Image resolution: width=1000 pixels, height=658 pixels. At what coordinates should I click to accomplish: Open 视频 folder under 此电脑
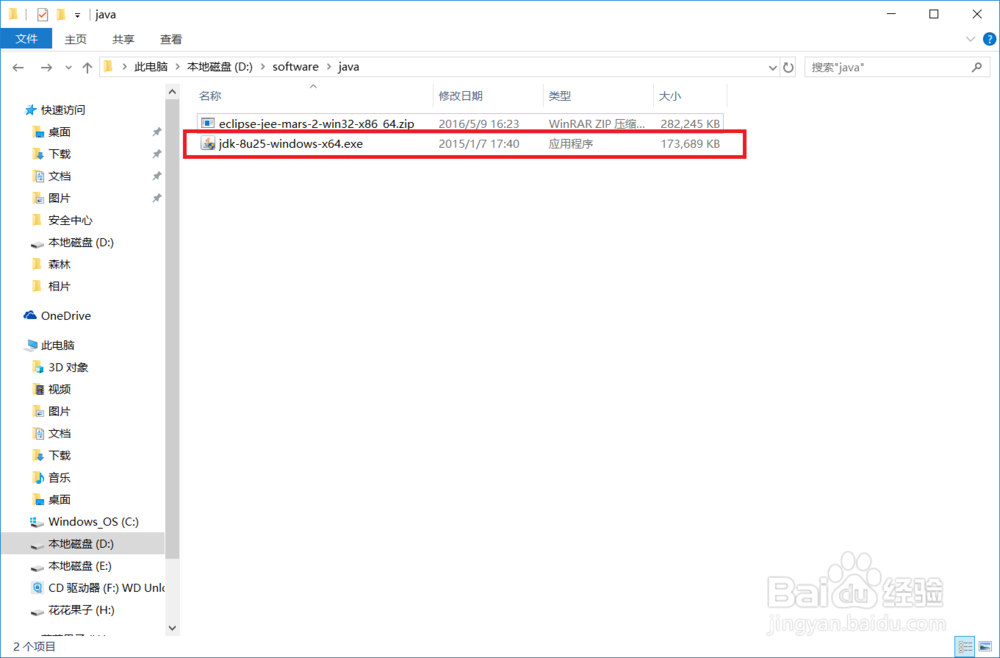[x=59, y=390]
